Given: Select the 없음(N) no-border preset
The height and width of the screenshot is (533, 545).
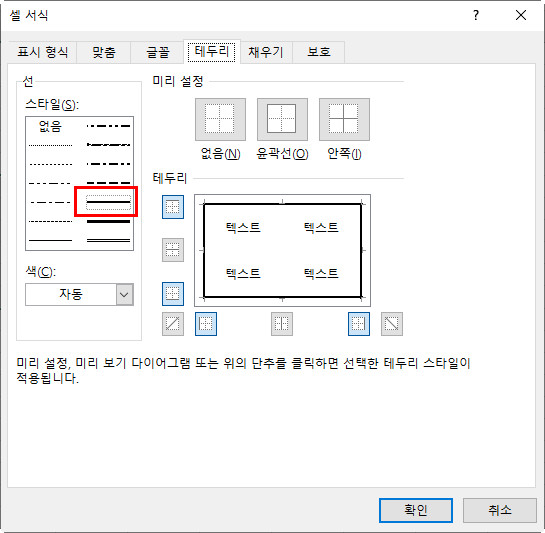Looking at the screenshot, I should [220, 119].
